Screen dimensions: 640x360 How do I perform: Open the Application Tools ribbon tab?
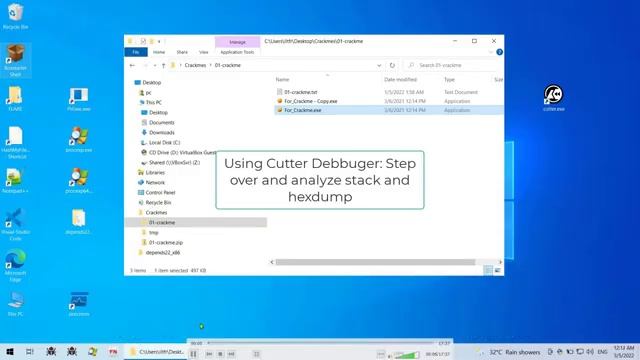coord(237,52)
